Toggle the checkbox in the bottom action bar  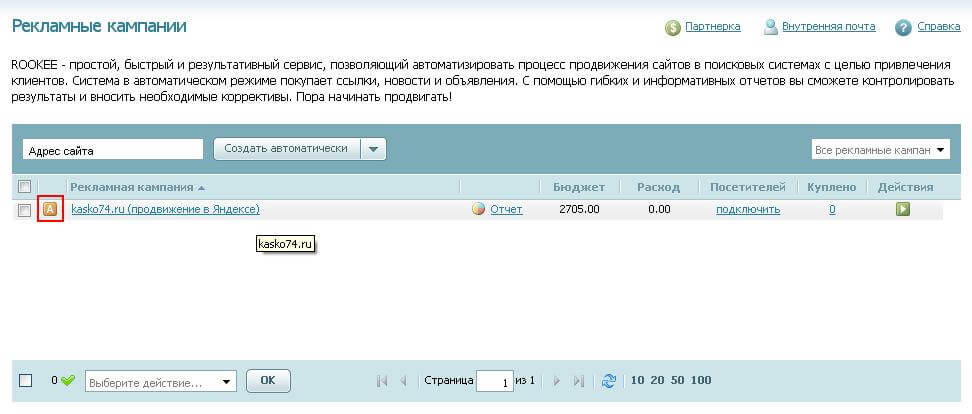[x=26, y=380]
